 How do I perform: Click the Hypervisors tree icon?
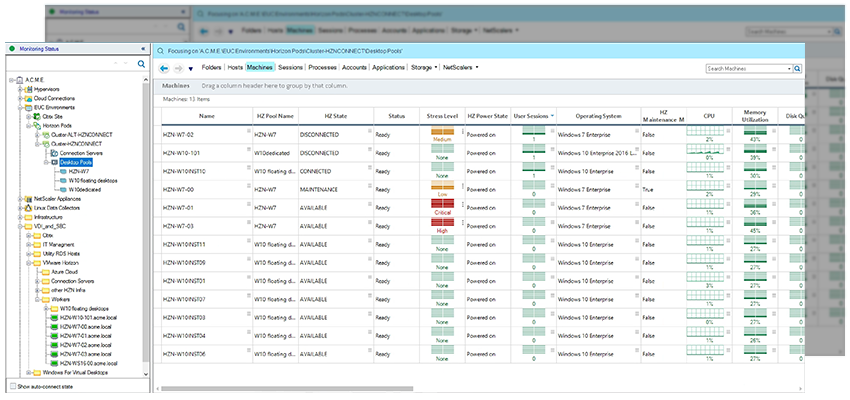click(29, 89)
